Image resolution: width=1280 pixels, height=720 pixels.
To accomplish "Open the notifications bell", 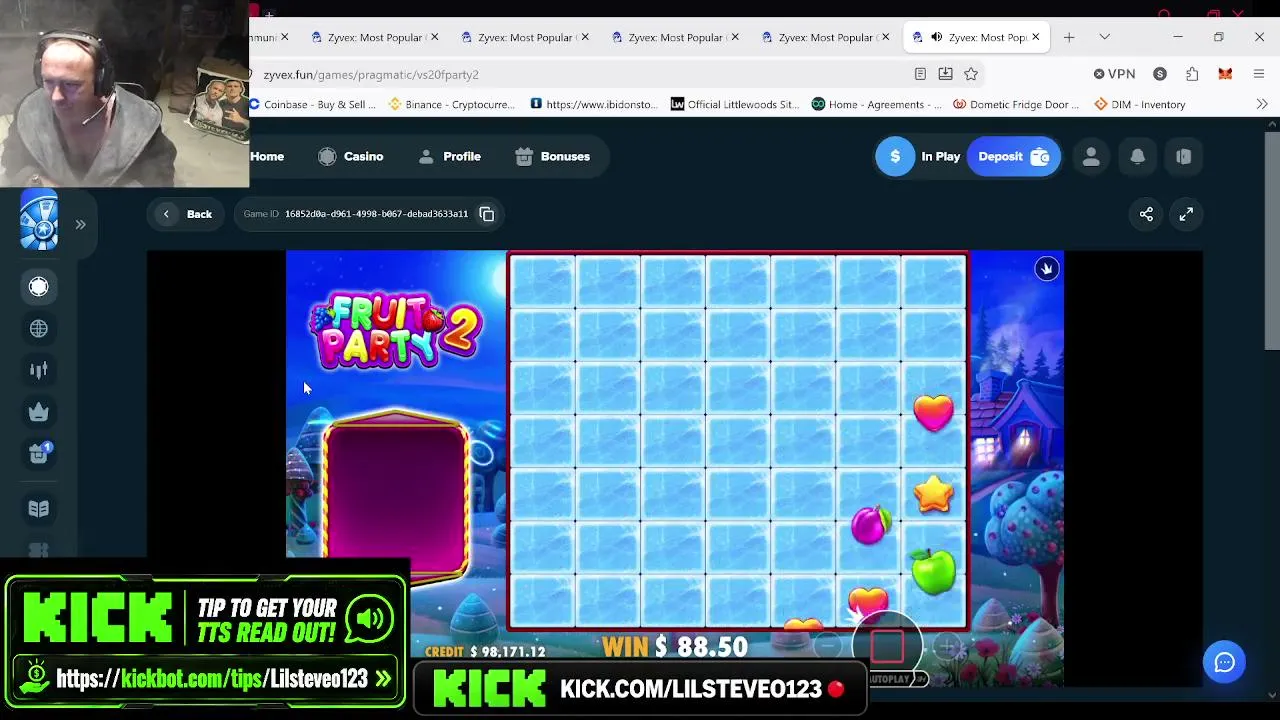I will point(1137,156).
